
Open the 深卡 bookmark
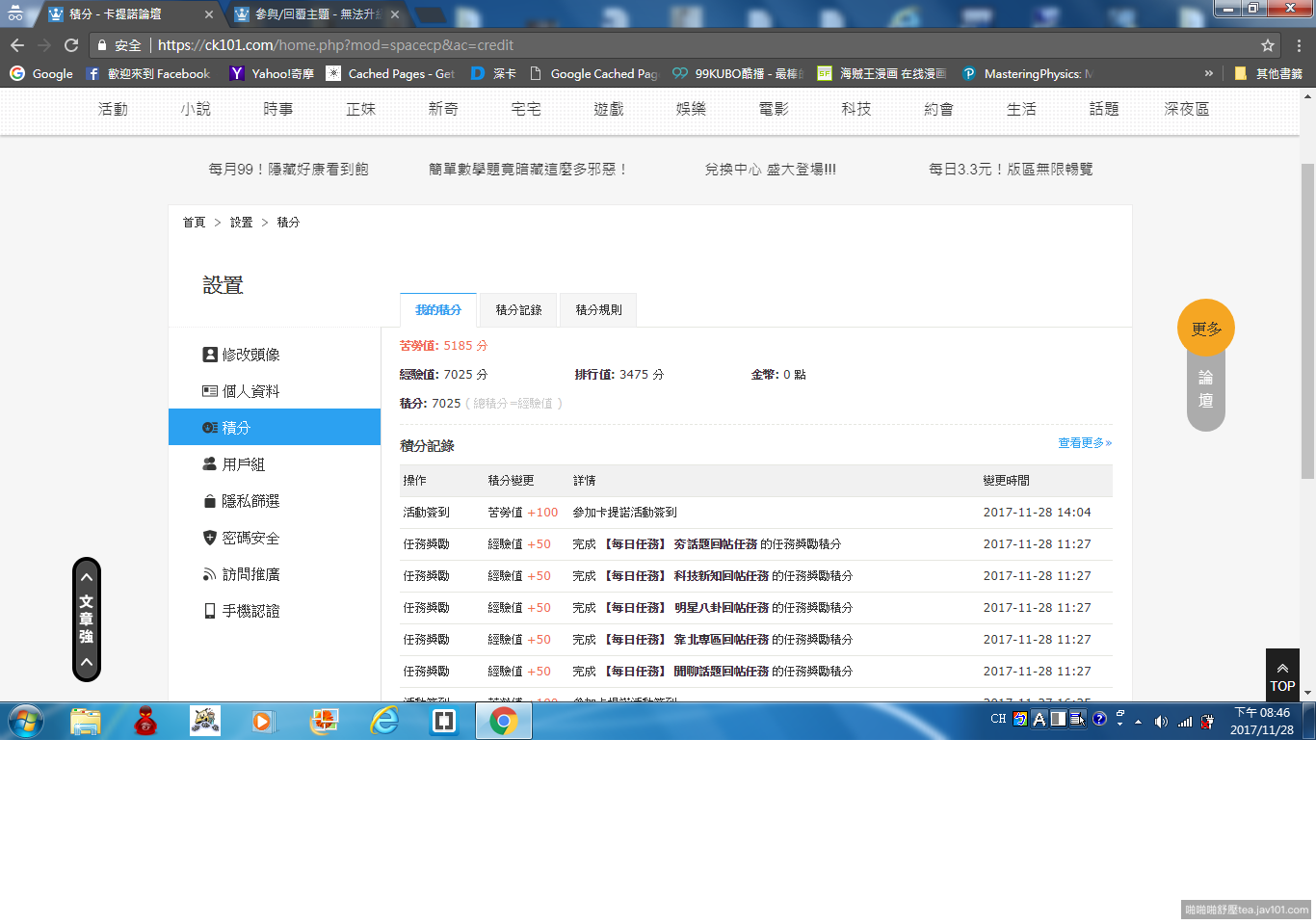coord(494,73)
